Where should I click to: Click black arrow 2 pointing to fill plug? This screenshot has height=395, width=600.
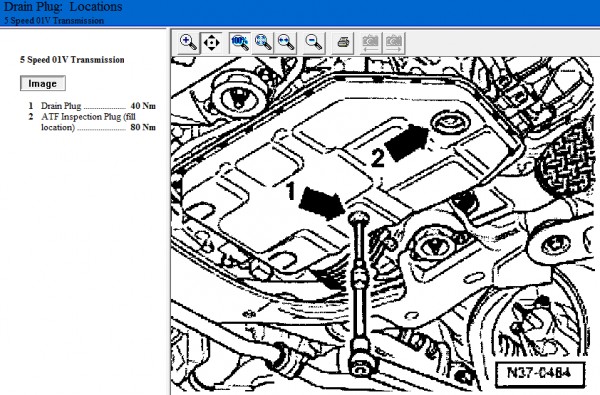[406, 142]
